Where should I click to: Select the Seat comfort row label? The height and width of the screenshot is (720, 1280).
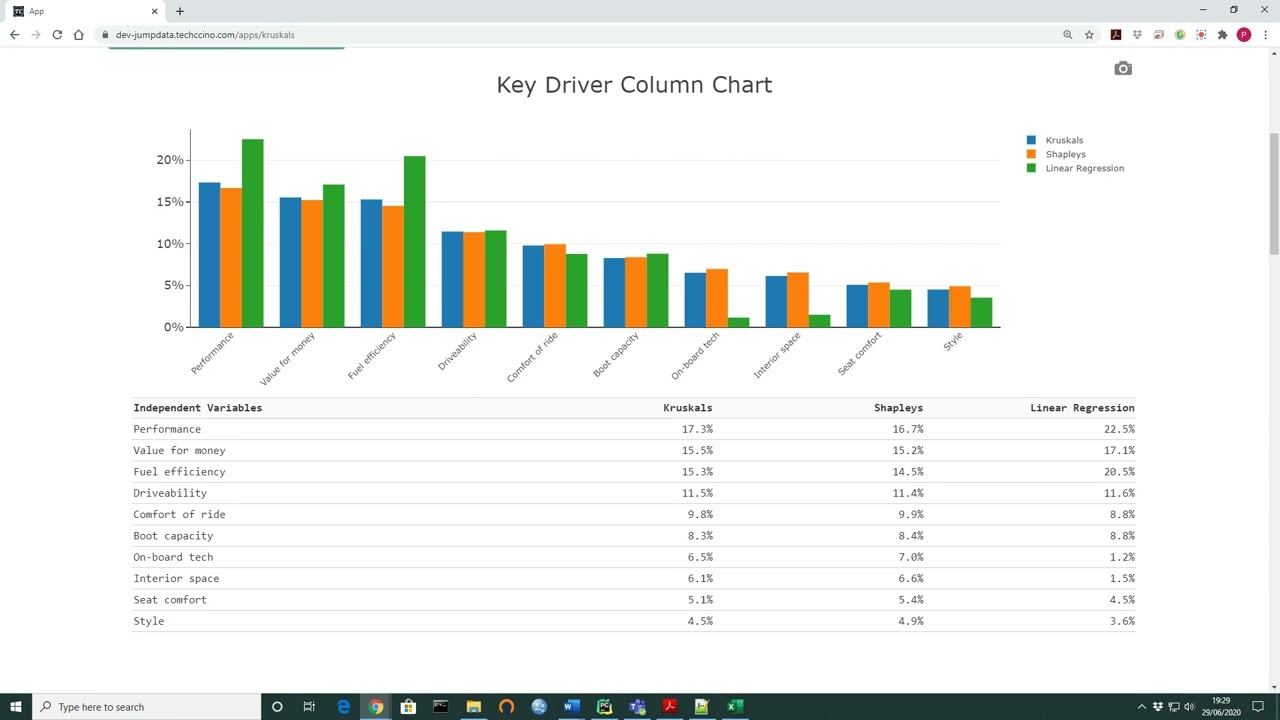point(170,600)
